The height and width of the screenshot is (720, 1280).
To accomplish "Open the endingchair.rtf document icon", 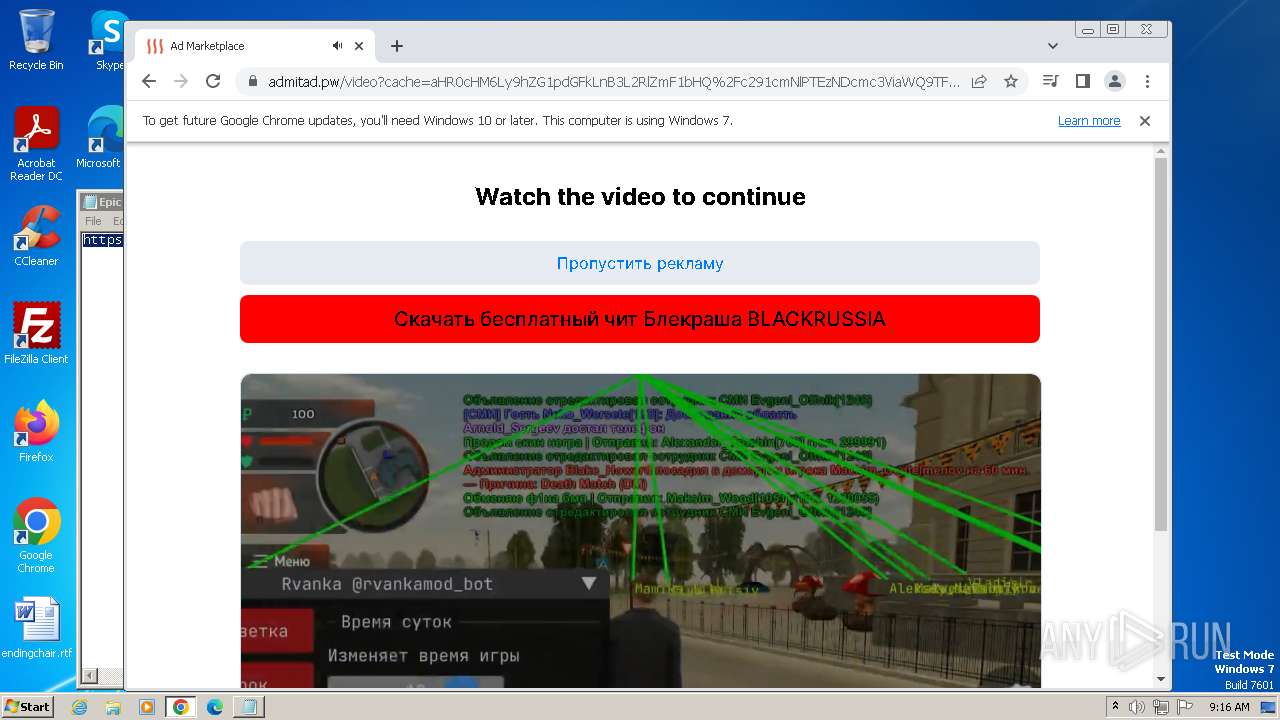I will (36, 628).
